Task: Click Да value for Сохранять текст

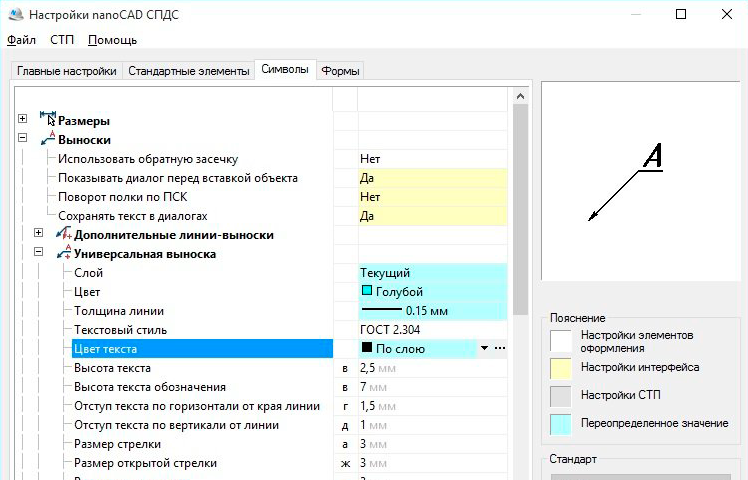Action: pos(433,216)
